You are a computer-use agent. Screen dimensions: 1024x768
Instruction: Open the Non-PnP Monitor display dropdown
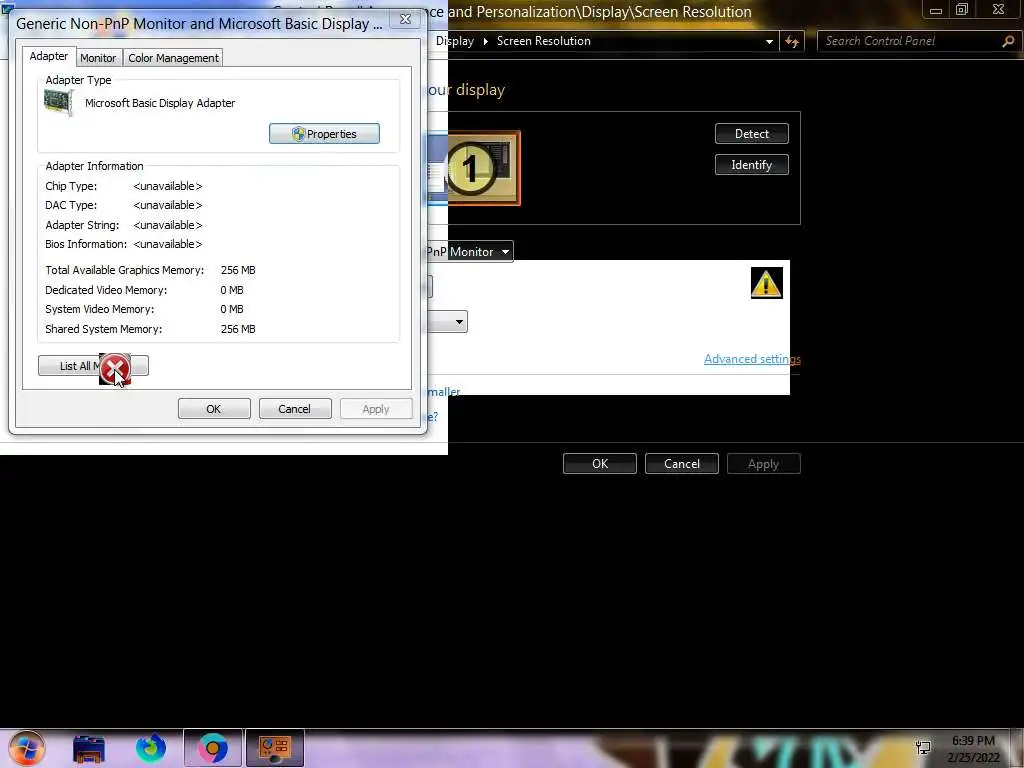pos(470,251)
